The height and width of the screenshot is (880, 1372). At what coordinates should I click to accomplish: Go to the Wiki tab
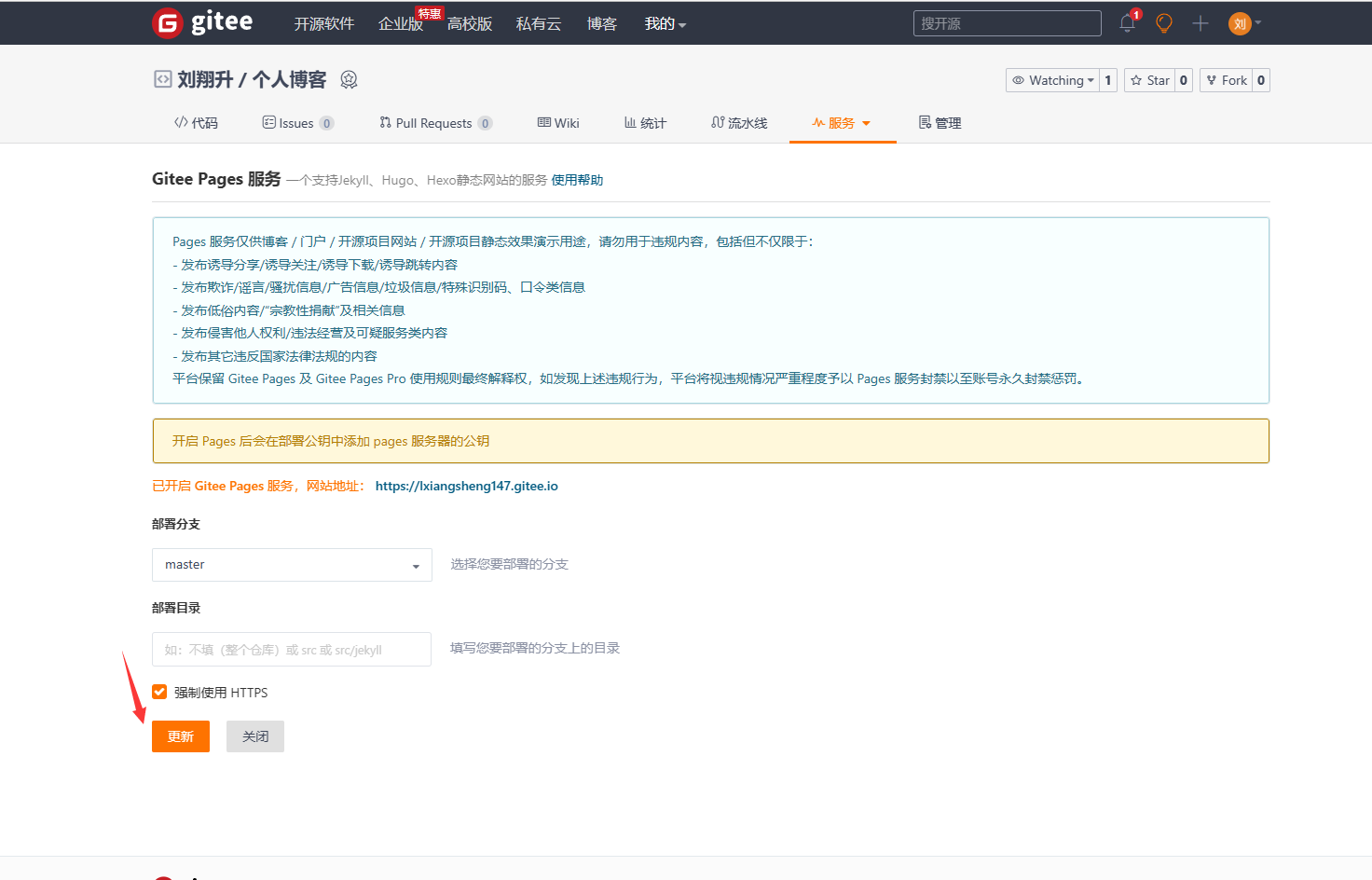[558, 123]
